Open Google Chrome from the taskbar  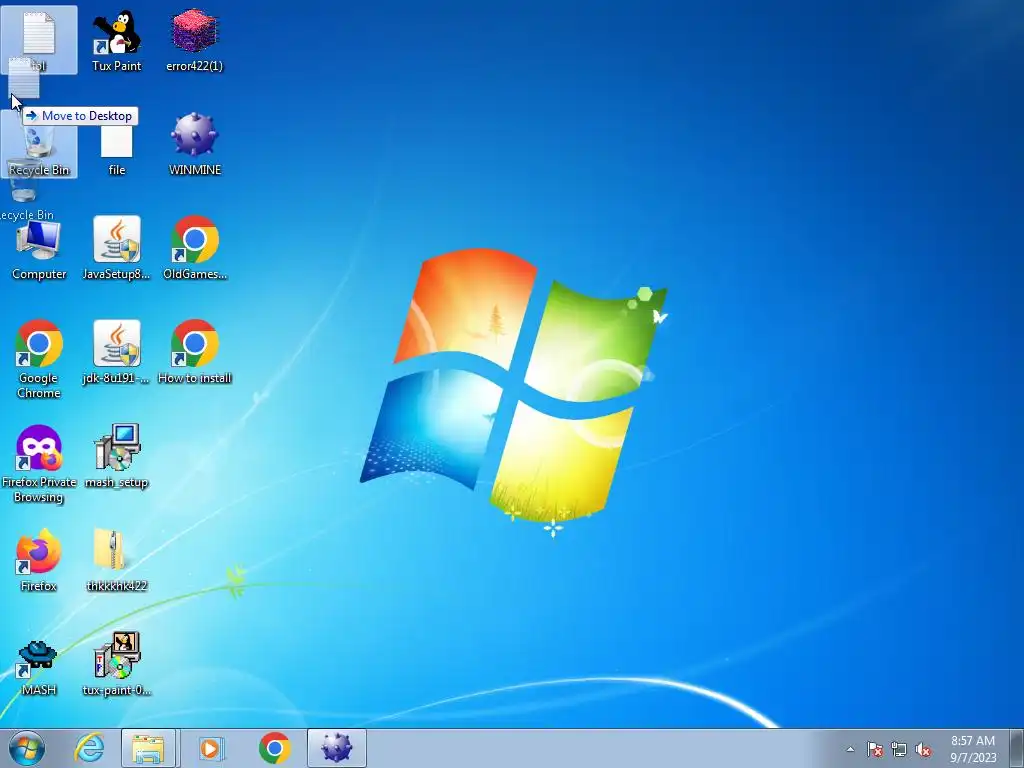point(274,748)
